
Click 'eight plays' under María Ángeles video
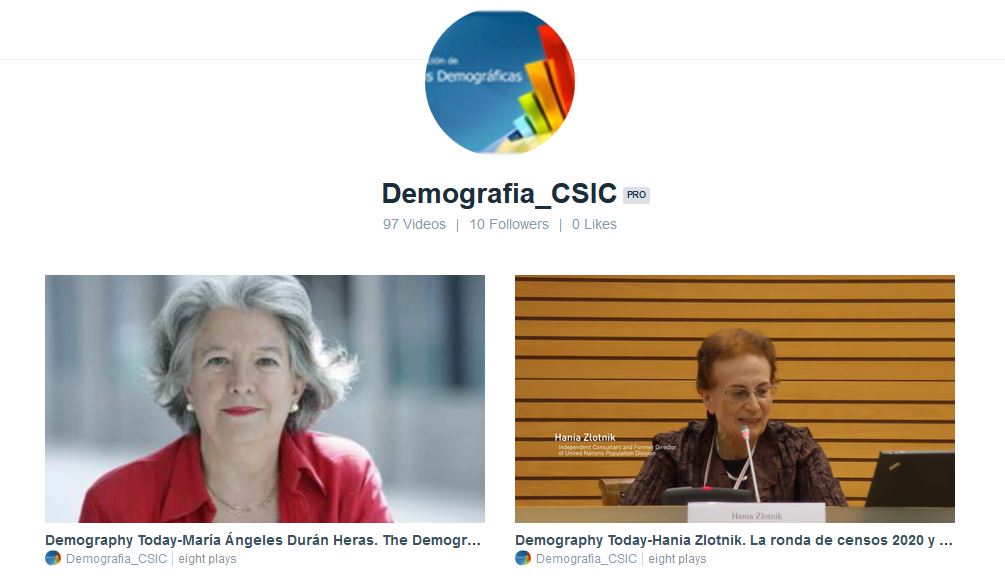pos(207,559)
